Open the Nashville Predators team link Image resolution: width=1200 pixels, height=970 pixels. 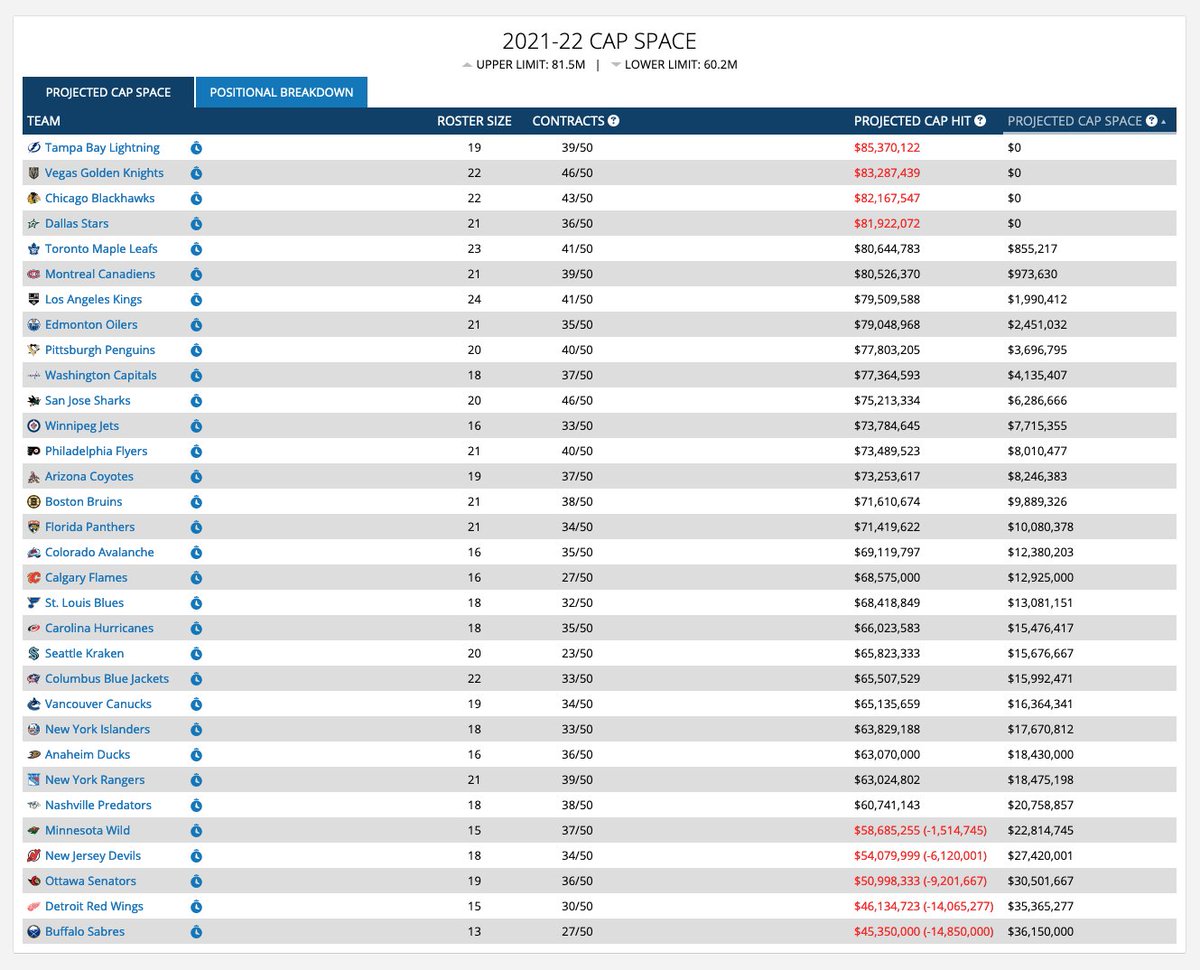(98, 806)
